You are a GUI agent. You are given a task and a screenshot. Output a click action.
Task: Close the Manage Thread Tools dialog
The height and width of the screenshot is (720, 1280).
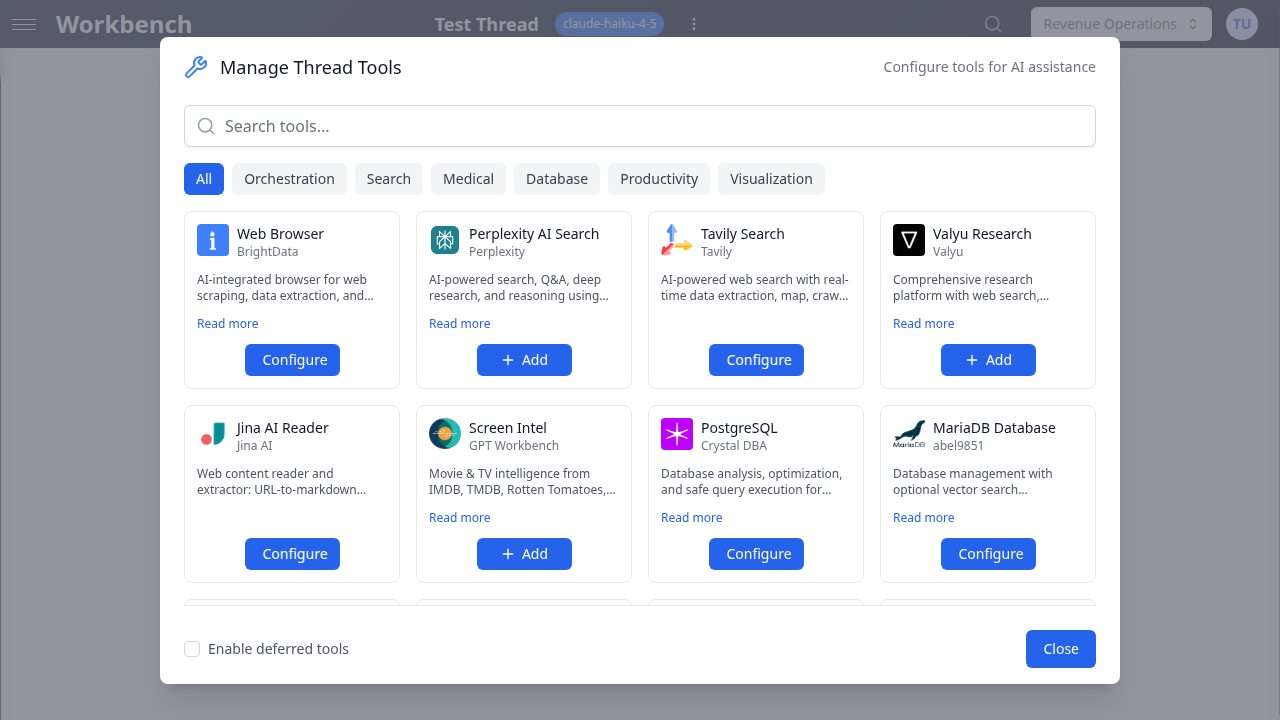coord(1061,649)
